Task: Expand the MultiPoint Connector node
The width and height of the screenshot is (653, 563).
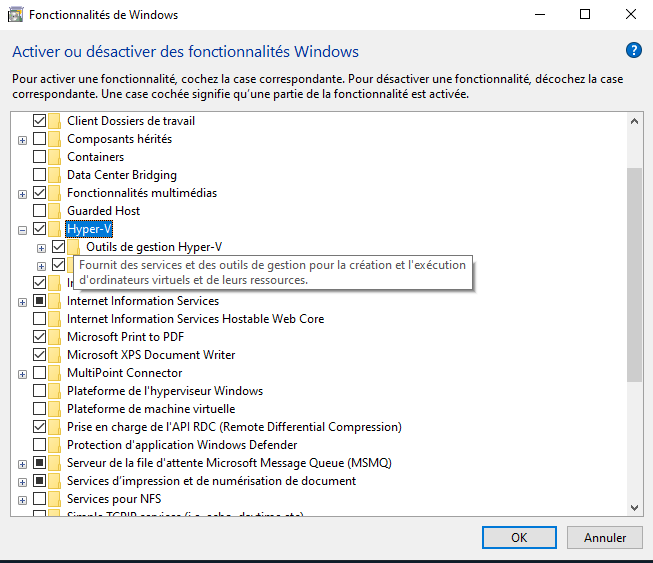Action: click(22, 375)
